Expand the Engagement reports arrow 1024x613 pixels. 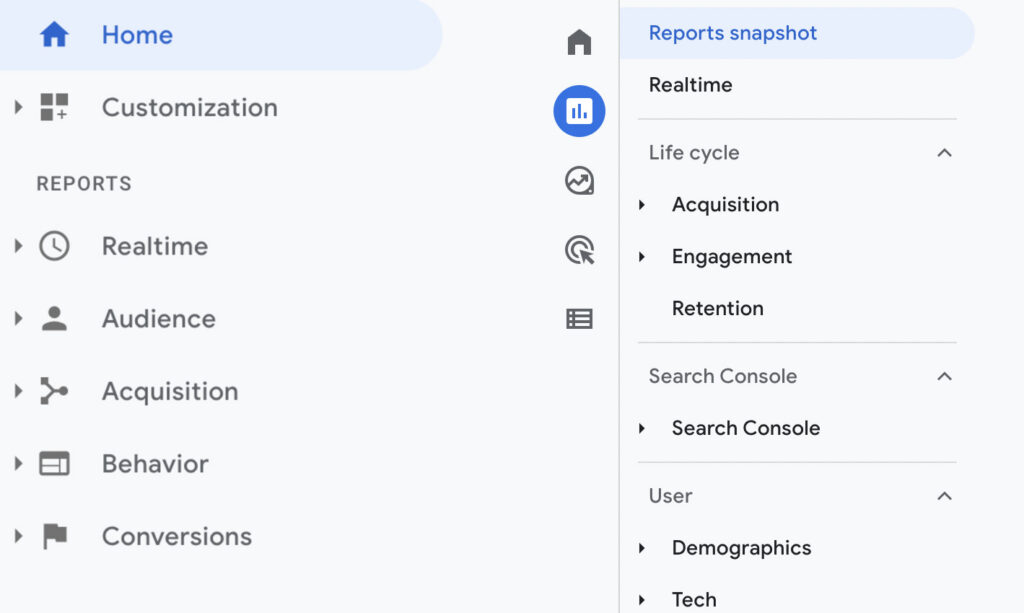click(x=642, y=257)
